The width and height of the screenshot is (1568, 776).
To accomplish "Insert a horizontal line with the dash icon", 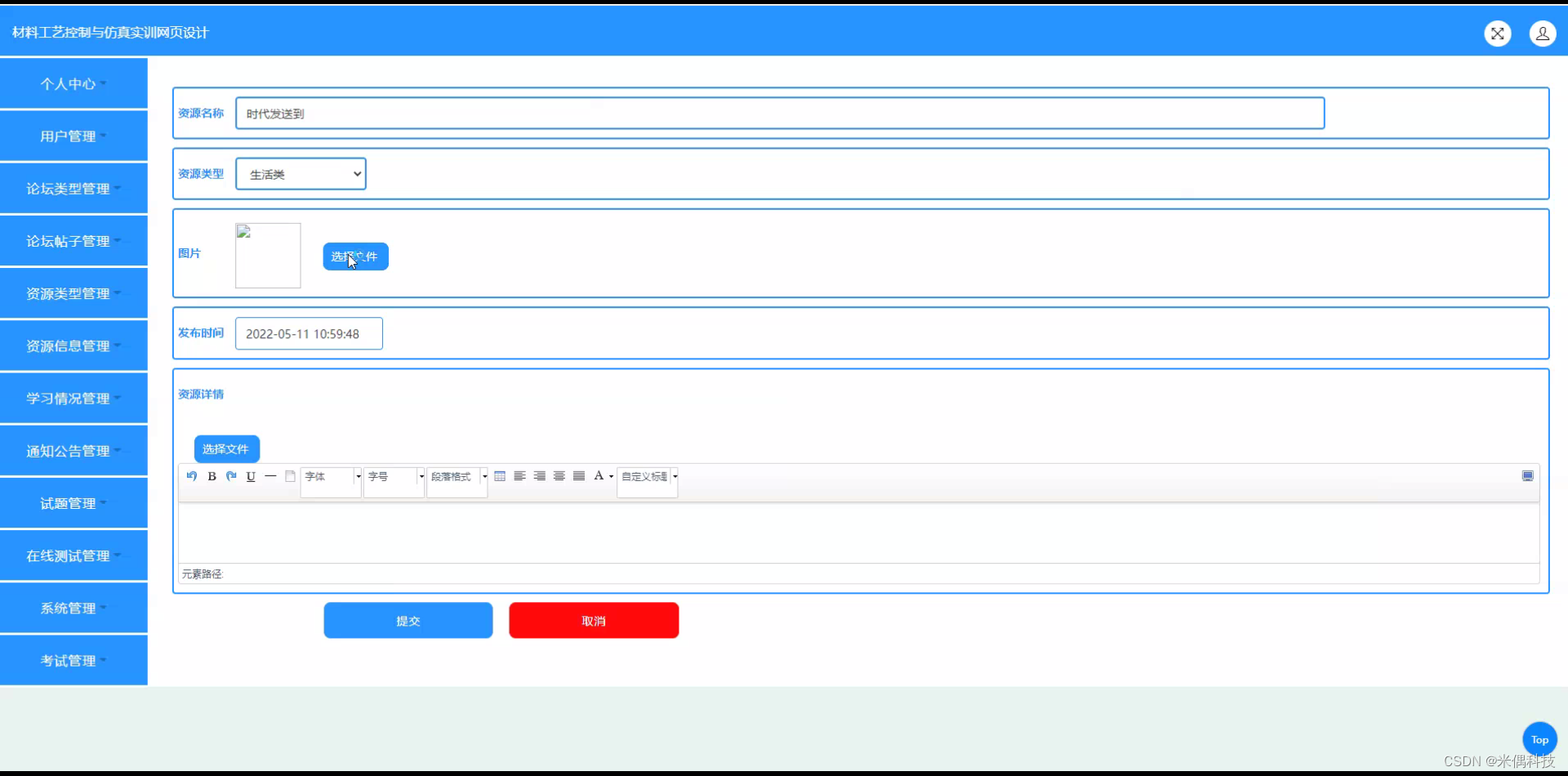I will click(x=270, y=476).
